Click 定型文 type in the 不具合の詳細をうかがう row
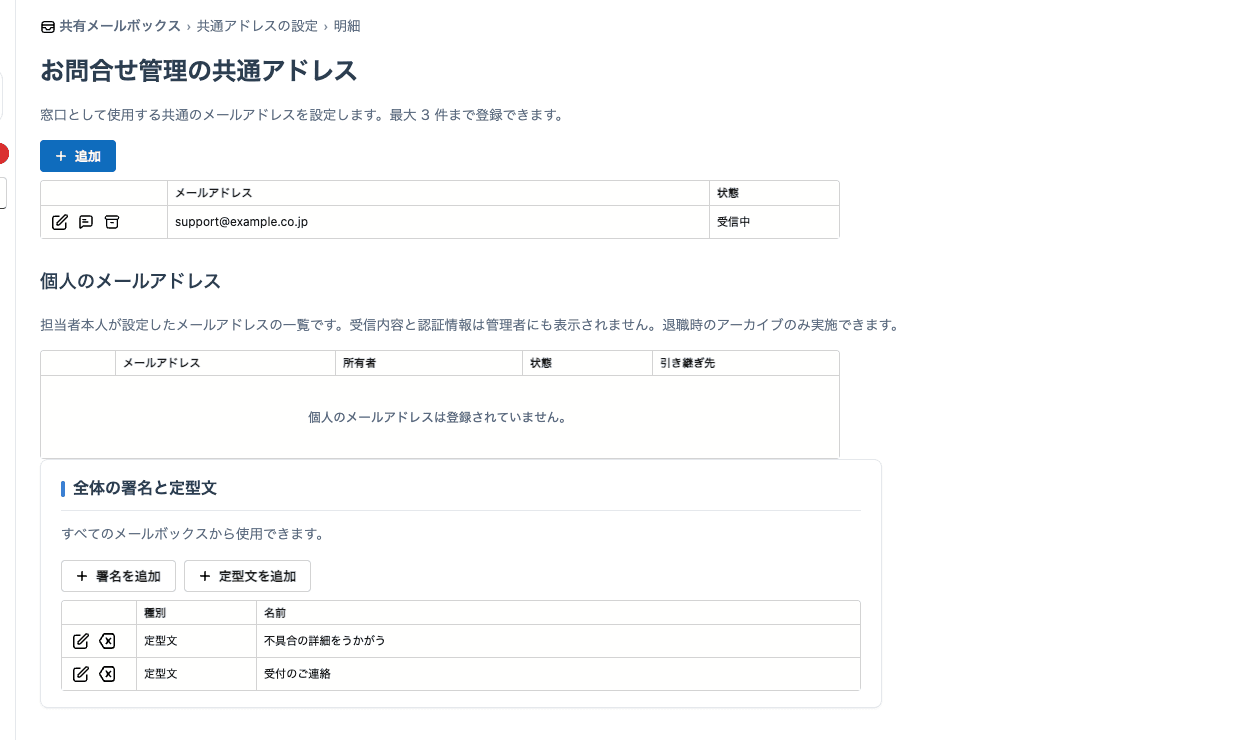 tap(196, 641)
